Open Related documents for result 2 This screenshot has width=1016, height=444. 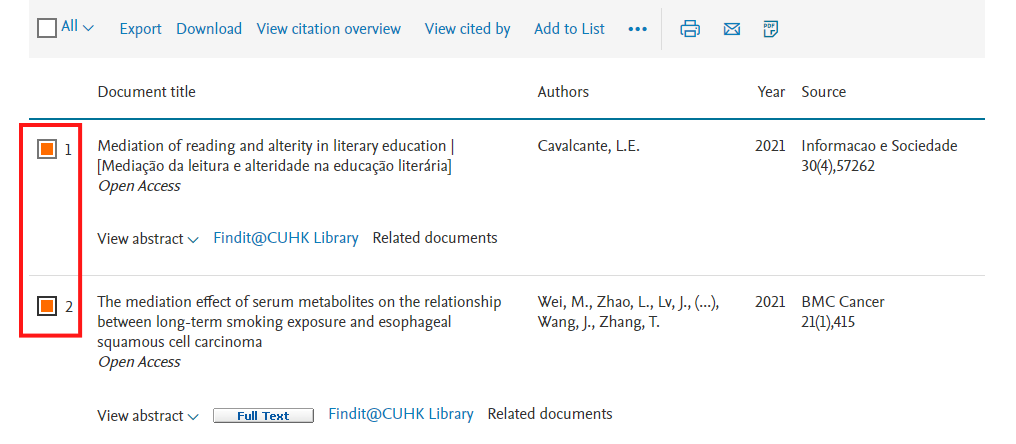550,414
